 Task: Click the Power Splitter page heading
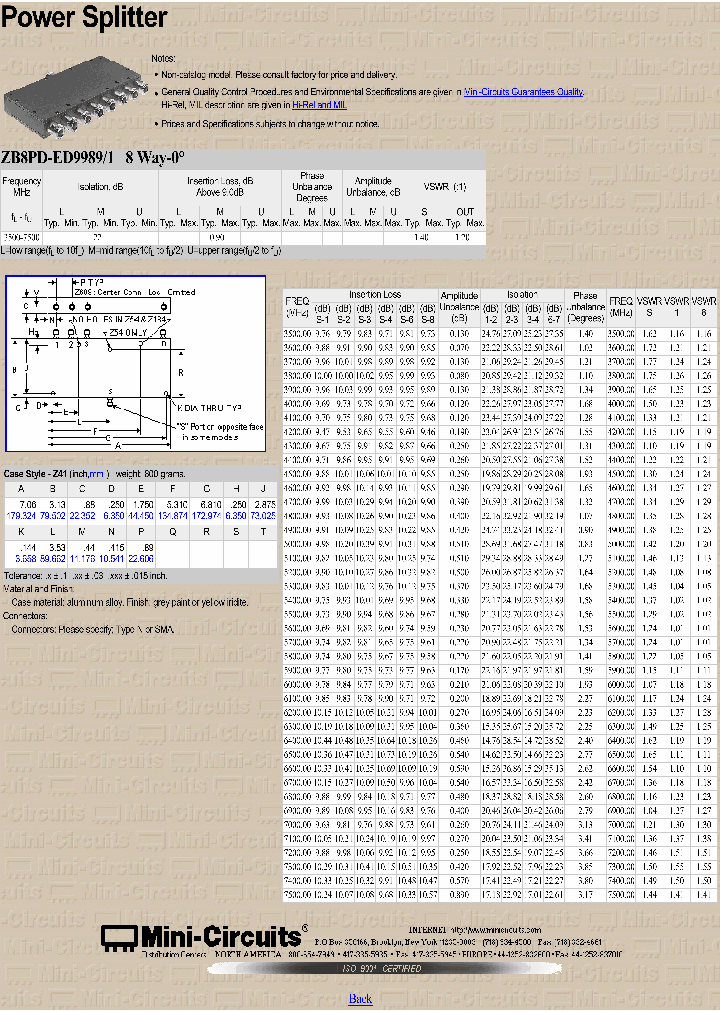pos(84,17)
